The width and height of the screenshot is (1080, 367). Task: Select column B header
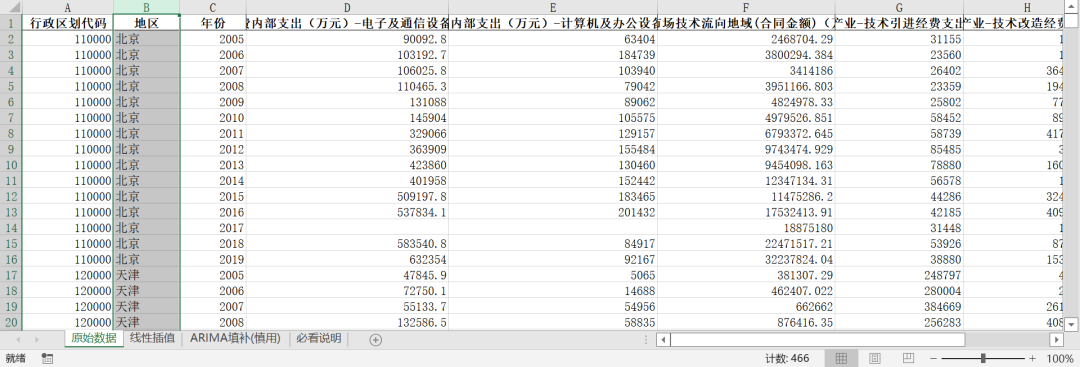coord(147,7)
